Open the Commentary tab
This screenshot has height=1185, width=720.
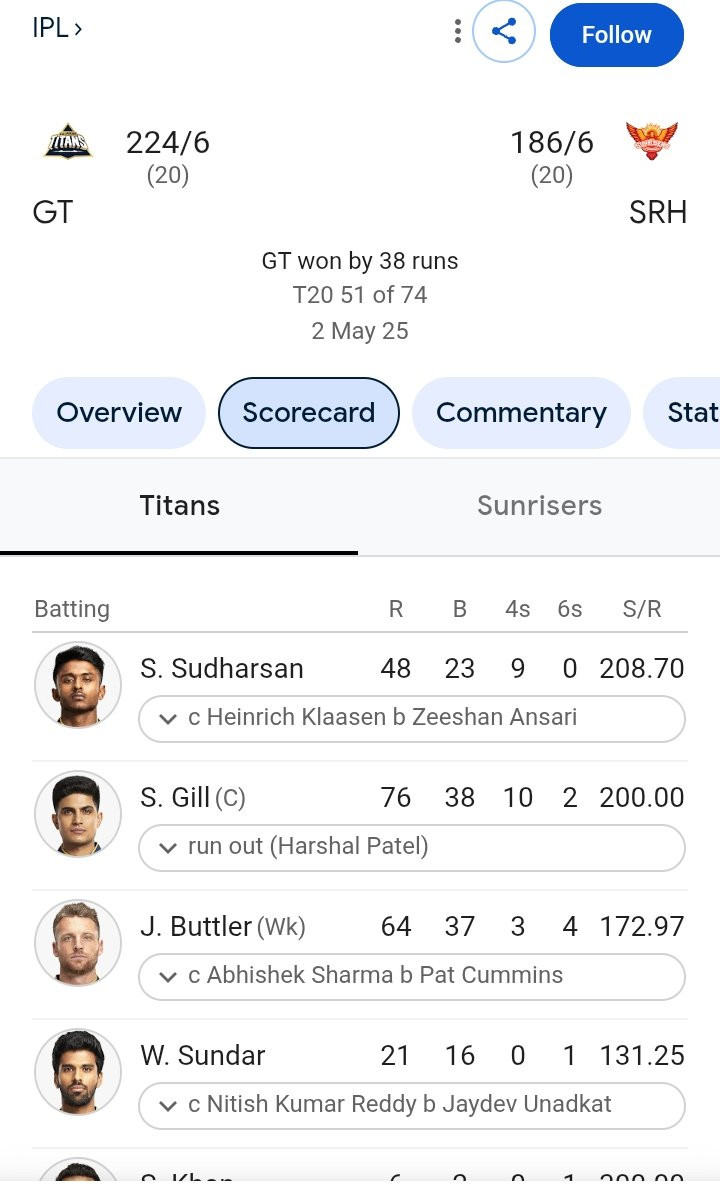click(521, 413)
